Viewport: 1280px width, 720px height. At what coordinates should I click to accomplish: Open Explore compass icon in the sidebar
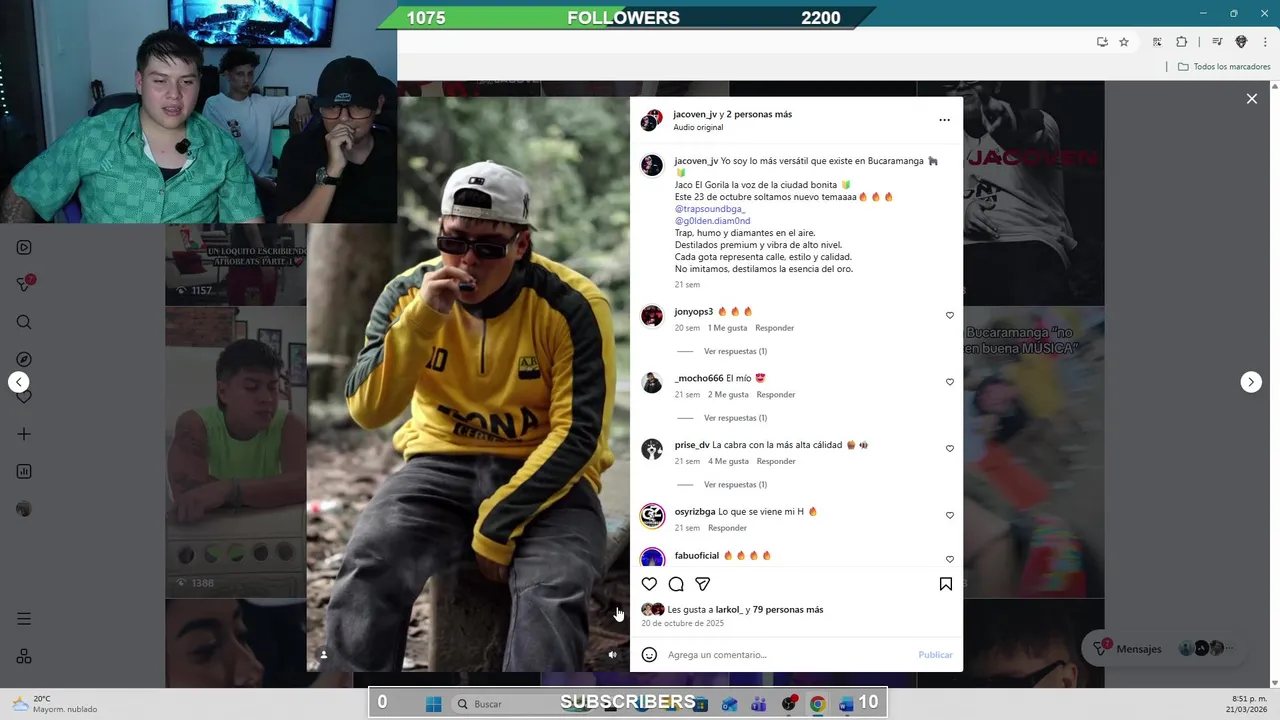pos(24,359)
